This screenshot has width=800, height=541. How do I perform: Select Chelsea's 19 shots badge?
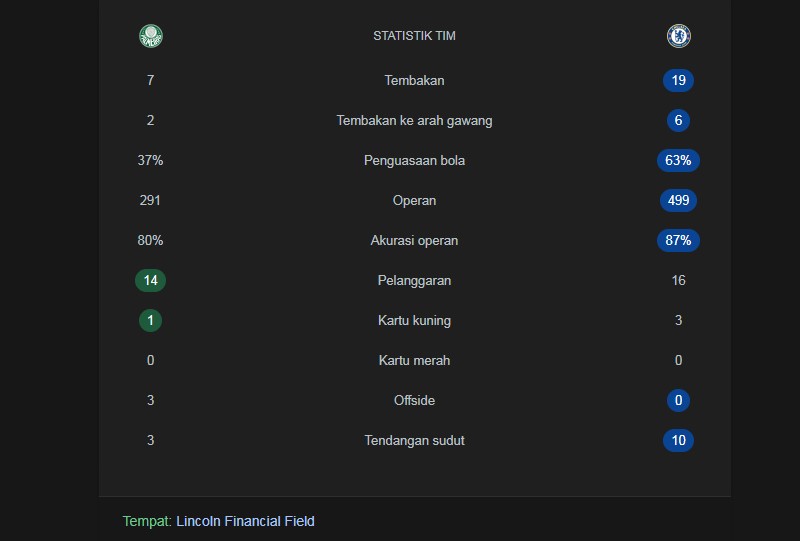point(678,80)
